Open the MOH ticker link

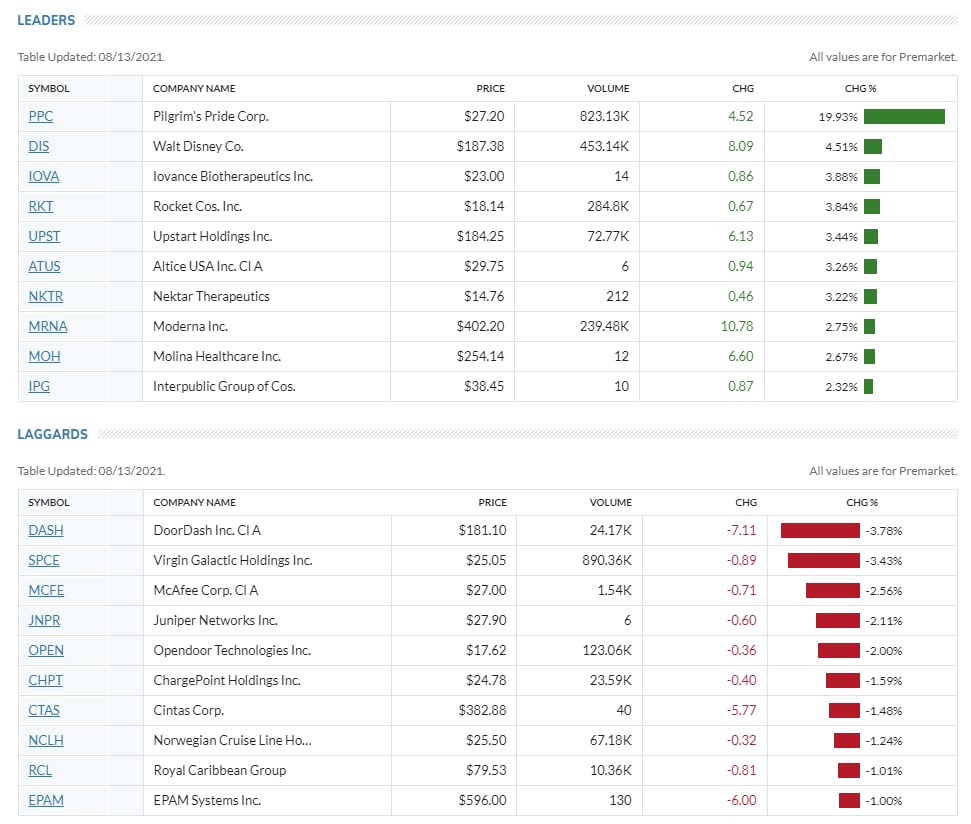(45, 357)
